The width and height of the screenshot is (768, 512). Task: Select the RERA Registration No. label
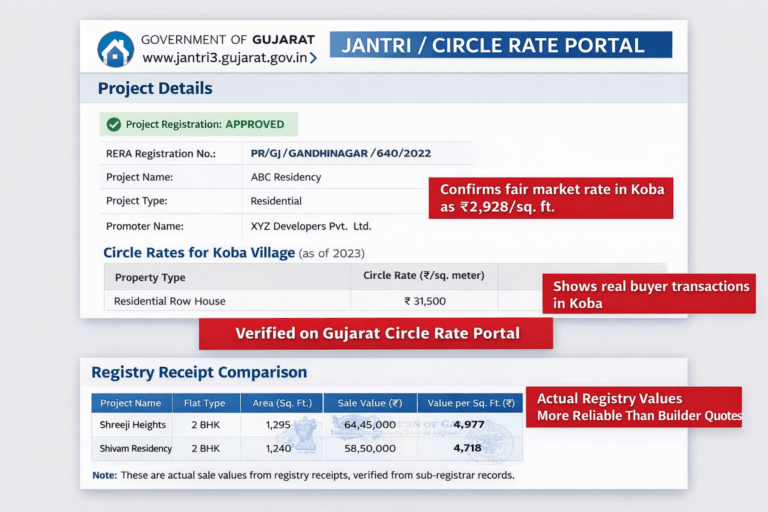(x=161, y=154)
